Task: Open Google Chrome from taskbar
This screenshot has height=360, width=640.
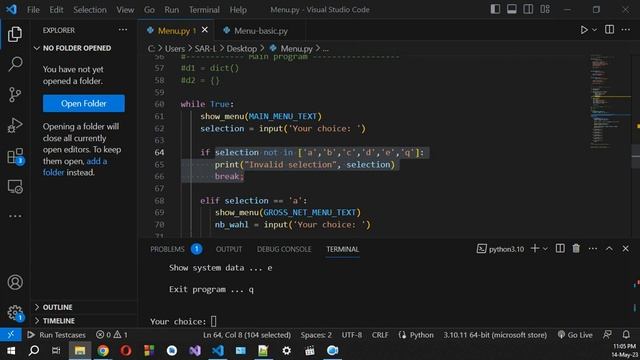Action: [103, 351]
